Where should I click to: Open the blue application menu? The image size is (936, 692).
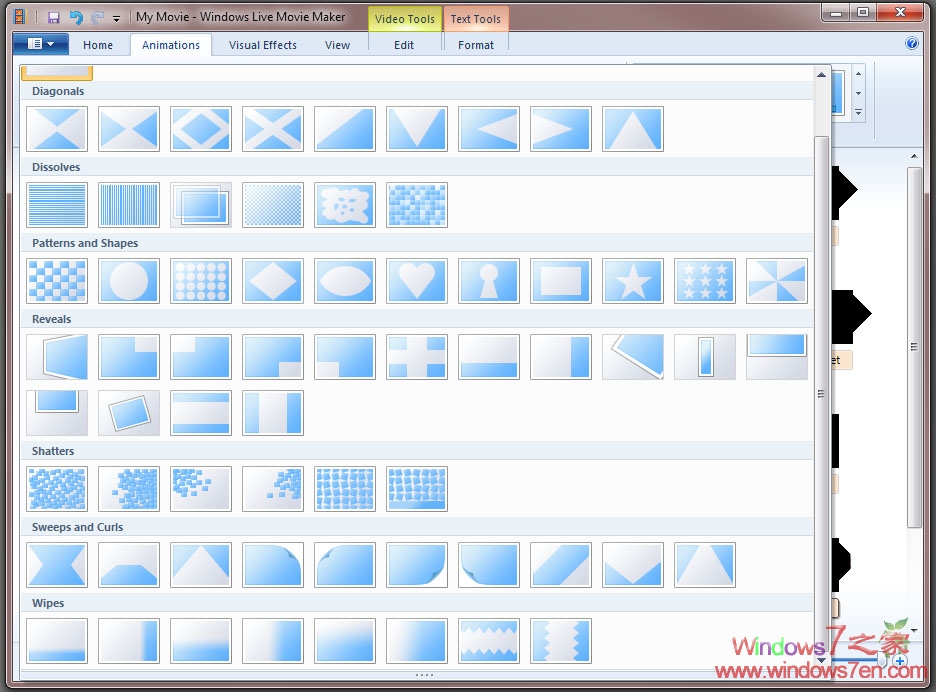pyautogui.click(x=39, y=44)
